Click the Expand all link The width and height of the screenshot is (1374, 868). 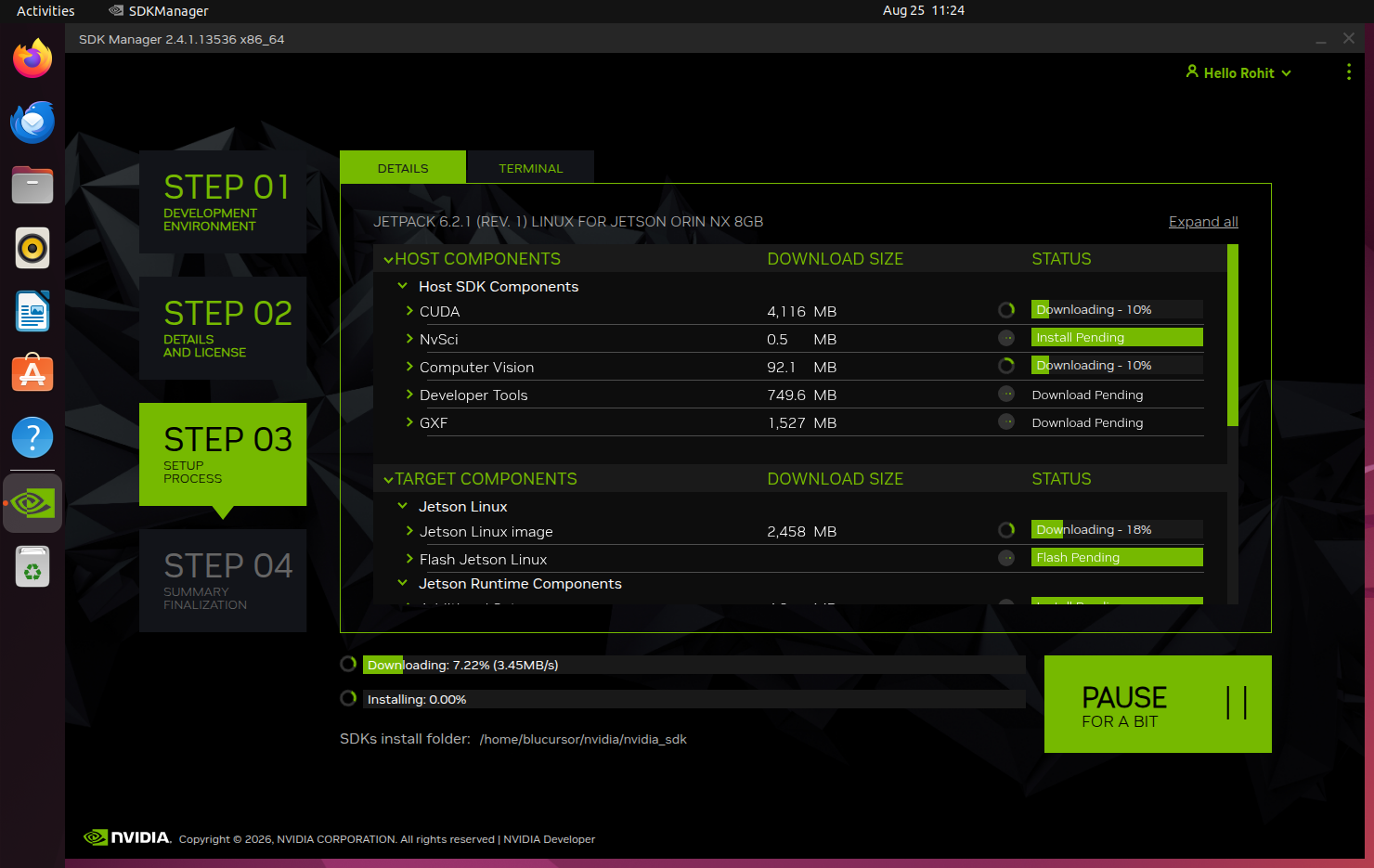[x=1203, y=222]
